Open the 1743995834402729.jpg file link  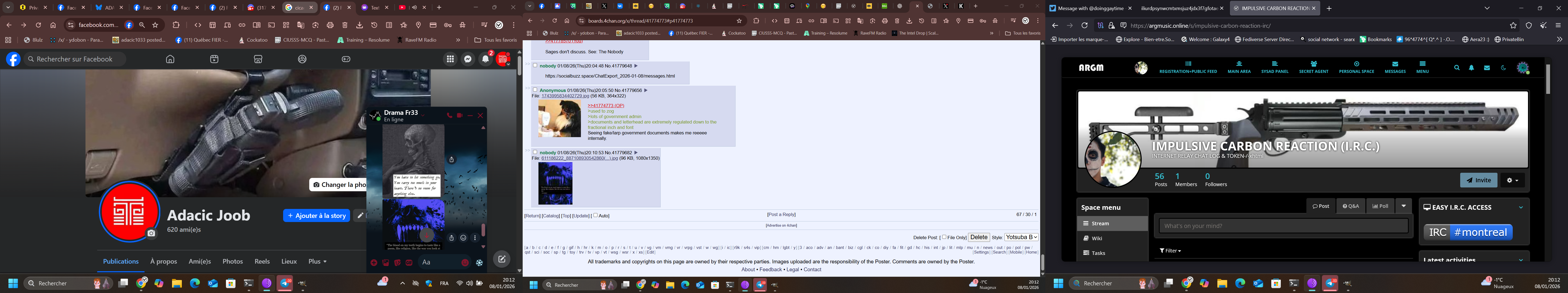[x=565, y=96]
